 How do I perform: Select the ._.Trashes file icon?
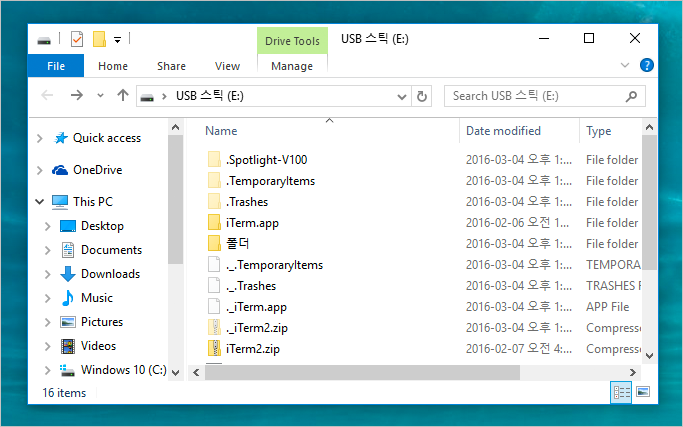214,285
